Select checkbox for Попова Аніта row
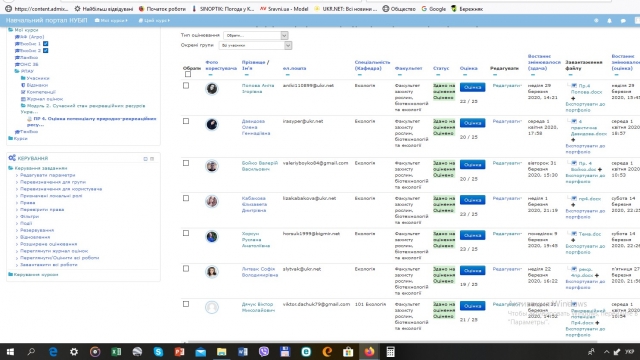640x360 pixels. [186, 86]
